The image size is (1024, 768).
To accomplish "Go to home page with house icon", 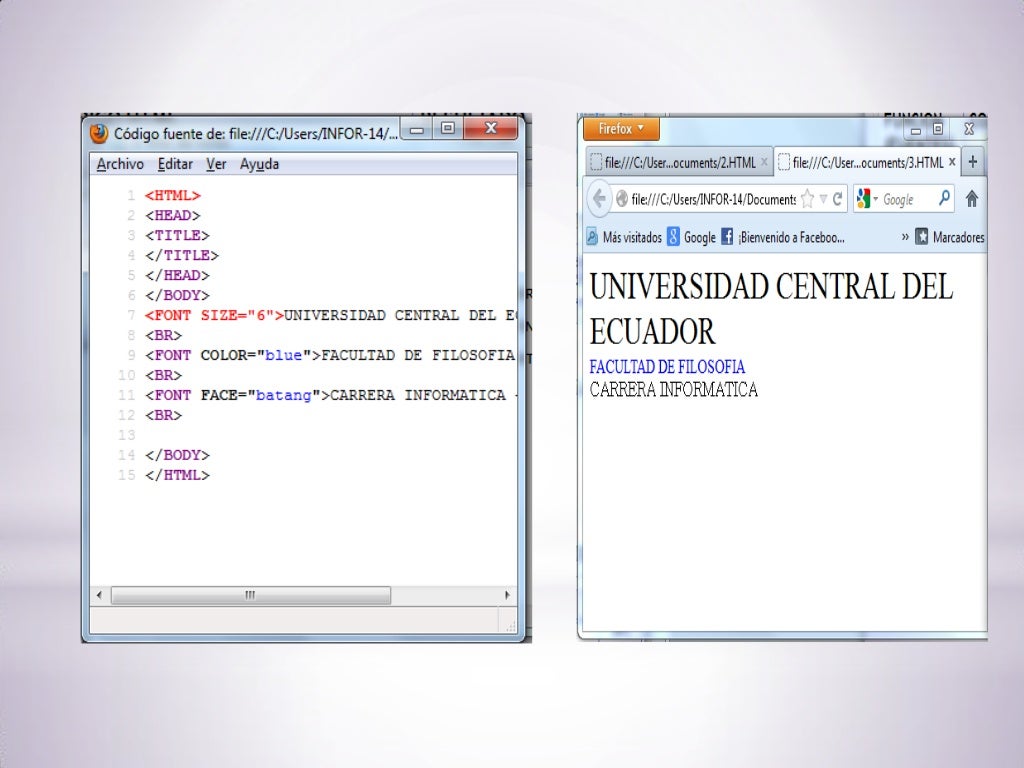I will pyautogui.click(x=972, y=199).
